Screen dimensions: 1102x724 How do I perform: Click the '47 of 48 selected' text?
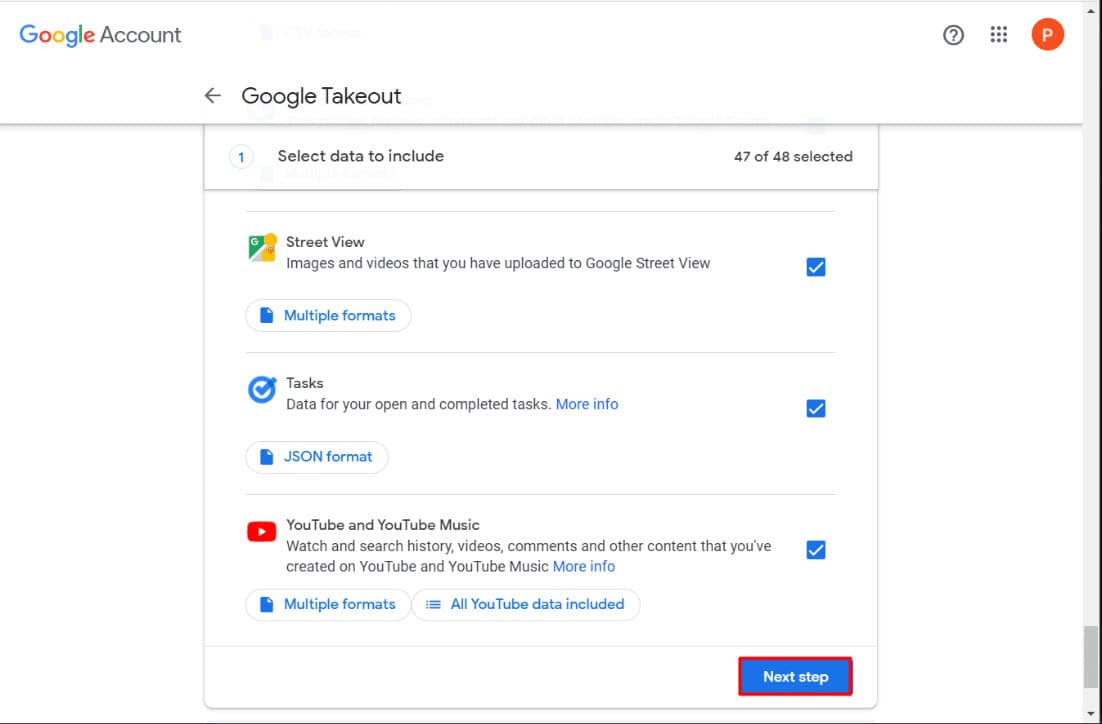click(x=793, y=157)
